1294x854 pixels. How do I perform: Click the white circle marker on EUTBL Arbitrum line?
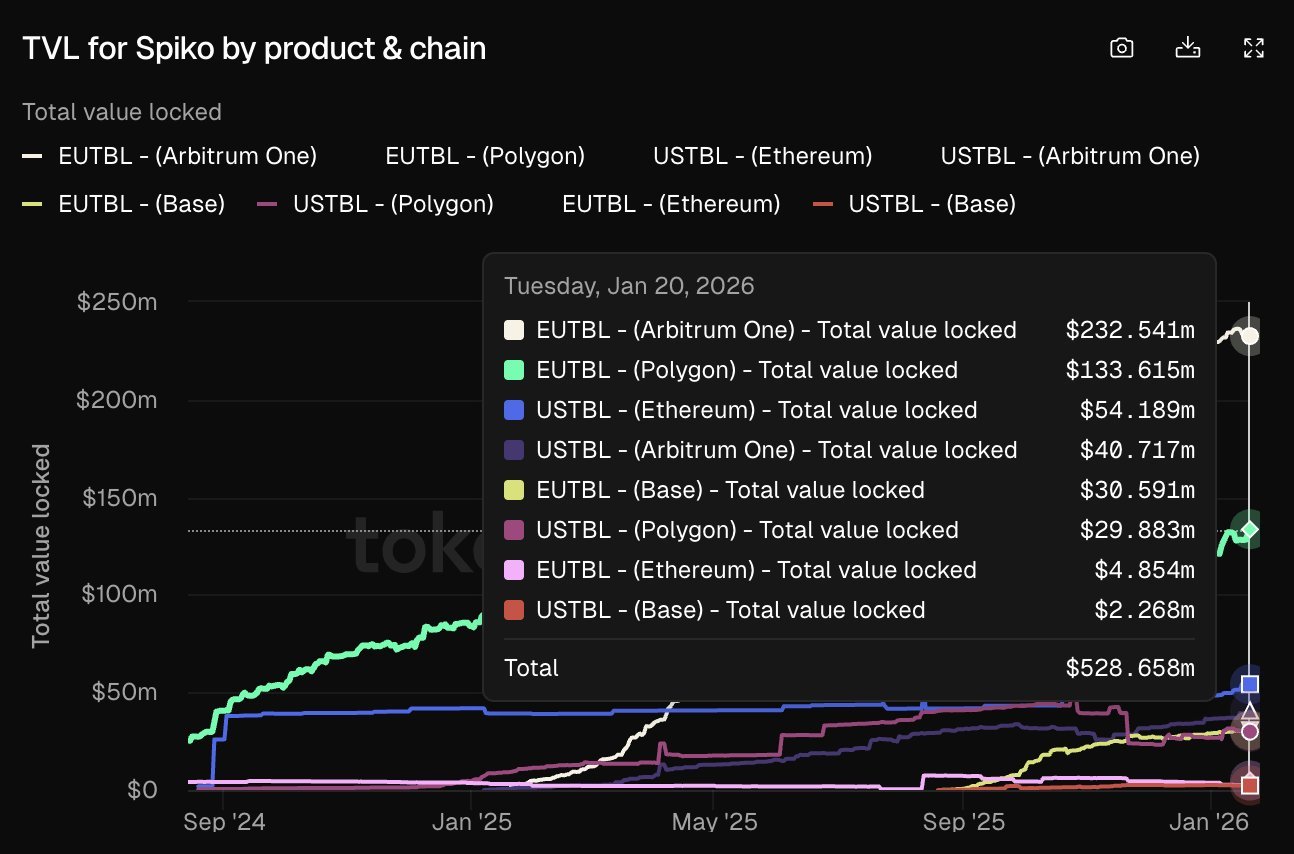1249,336
